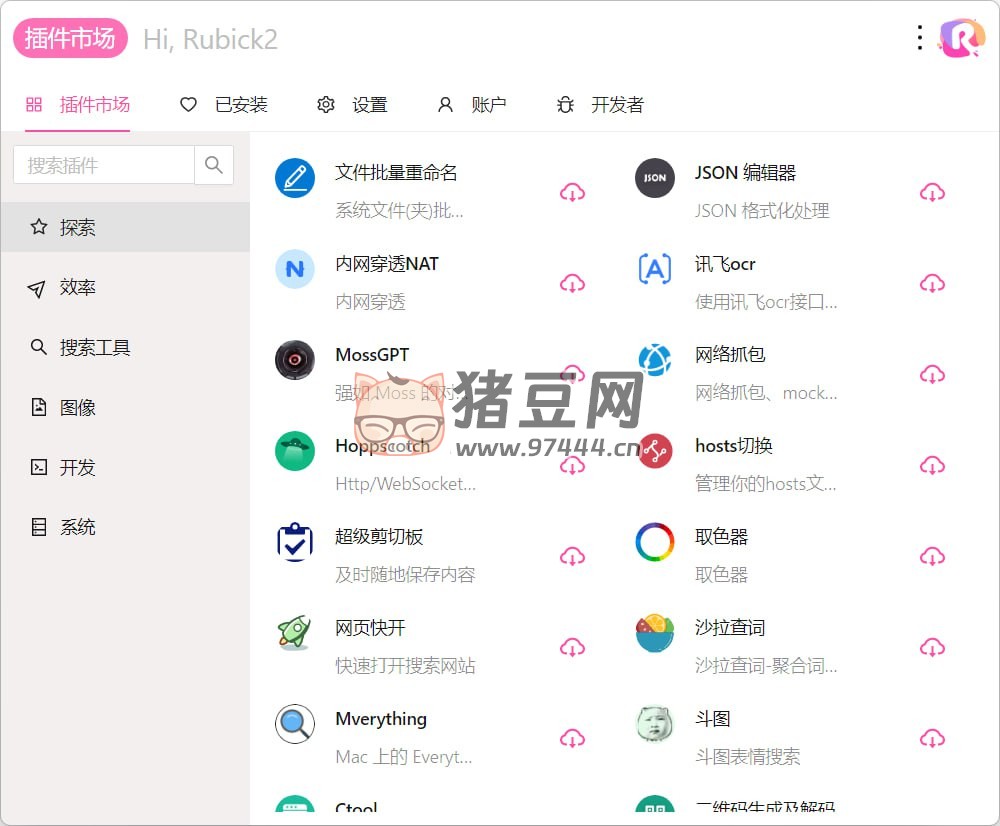Click the 取色器 color wheel icon

655,543
